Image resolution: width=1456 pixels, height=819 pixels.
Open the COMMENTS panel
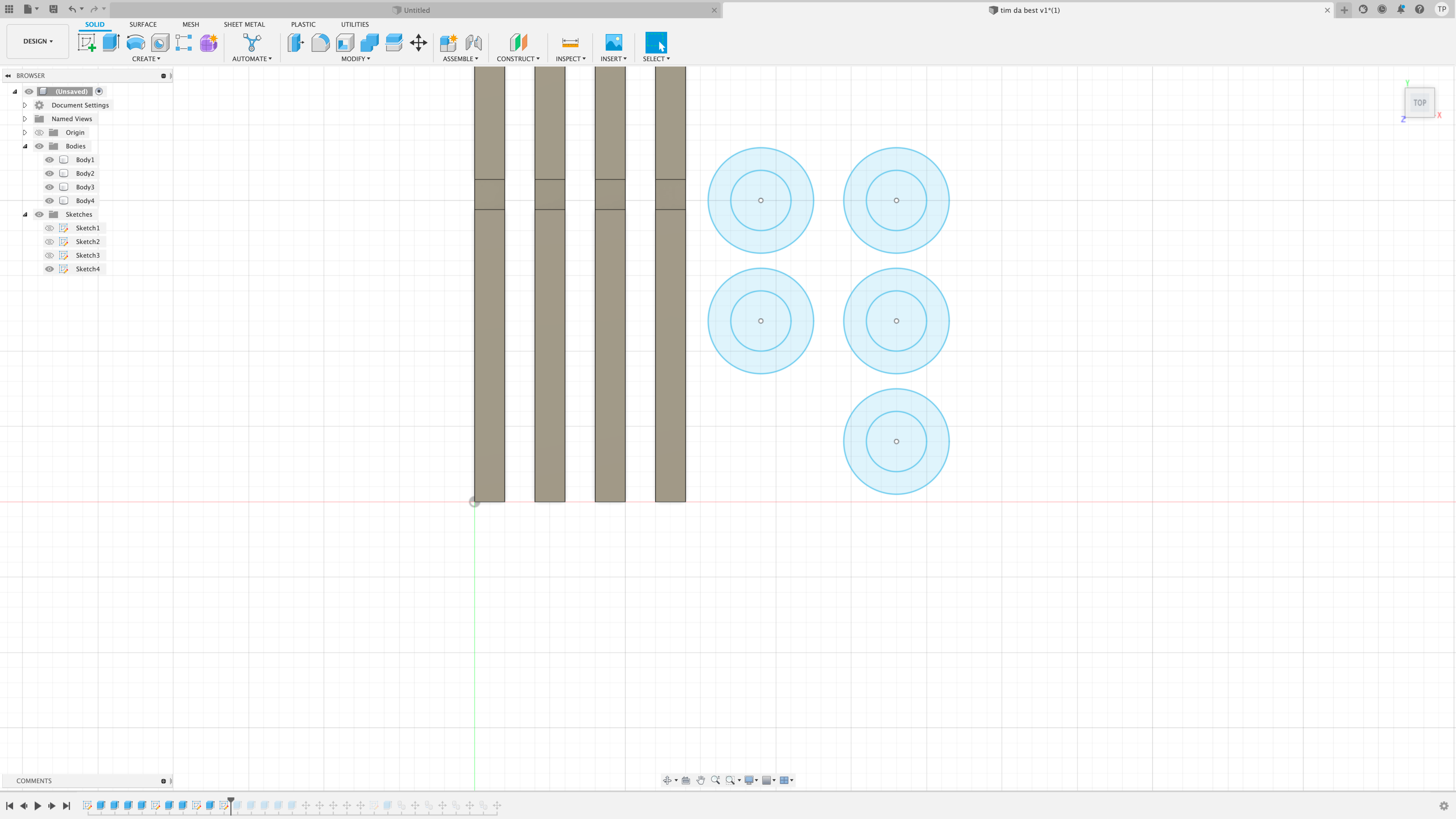(34, 781)
